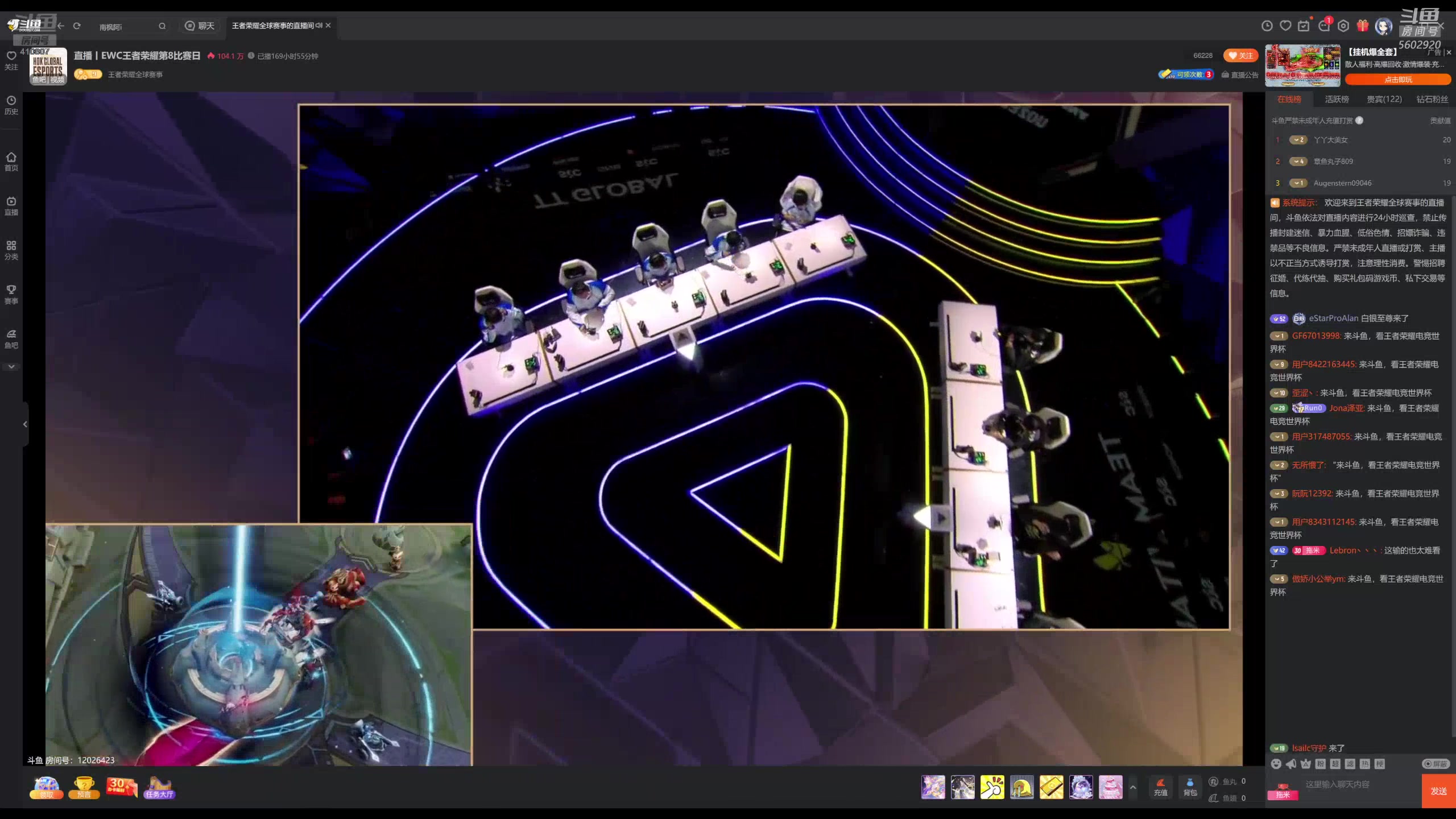Open 赛事 trophy in sidebar
This screenshot has width=1456, height=819.
point(11,295)
